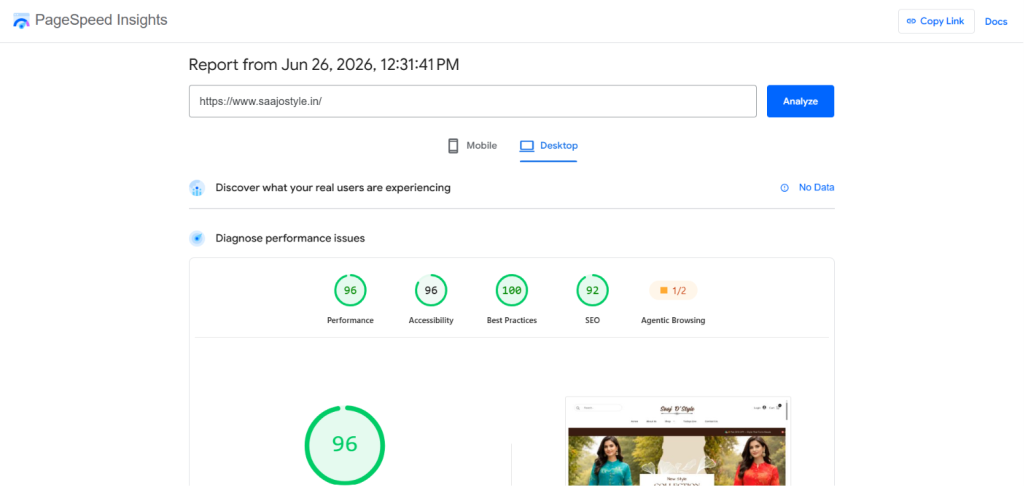The image size is (1024, 486).
Task: Click the Best Practices label
Action: pos(512,321)
